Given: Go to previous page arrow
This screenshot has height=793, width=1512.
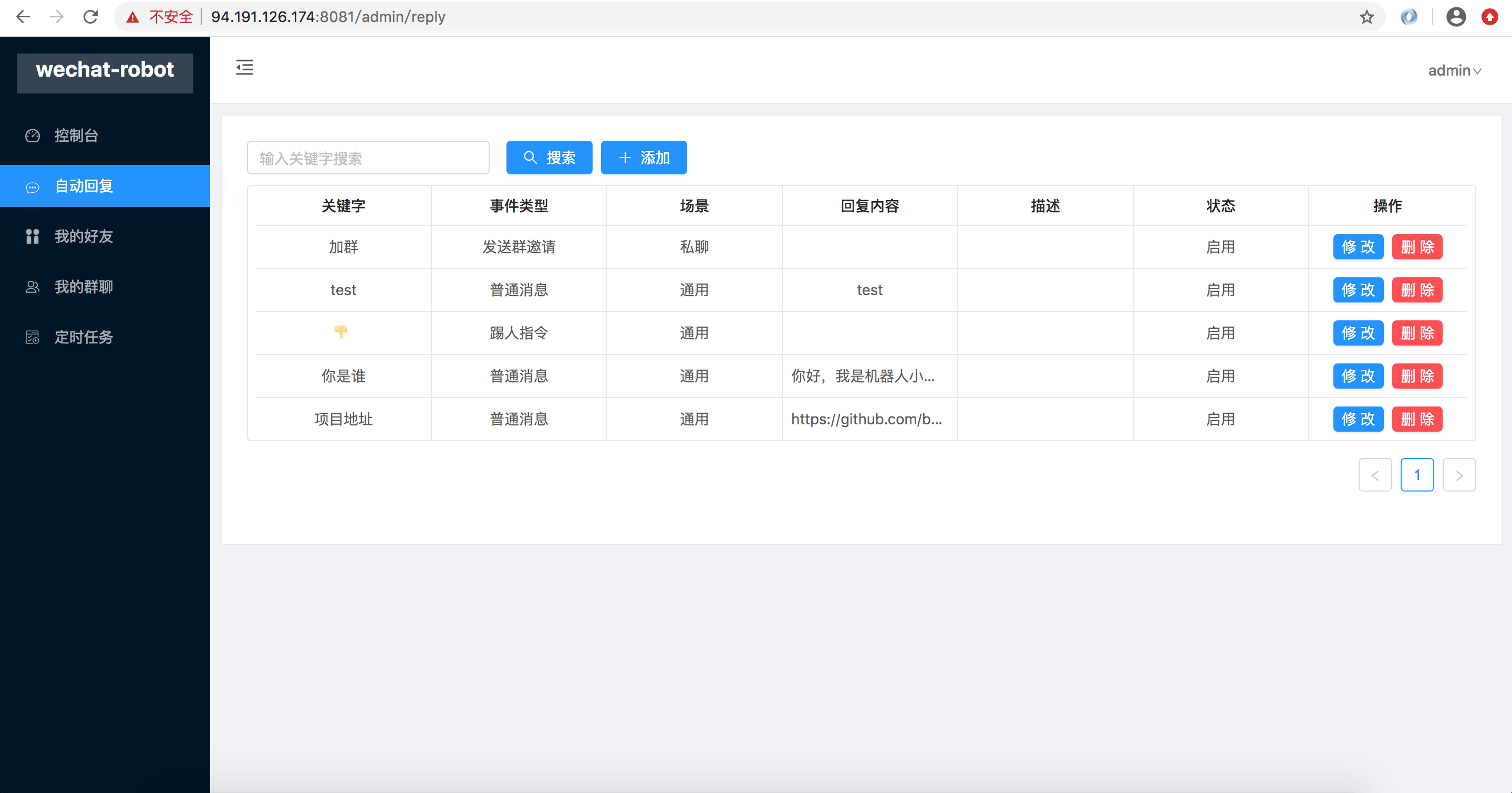Looking at the screenshot, I should pyautogui.click(x=1375, y=475).
